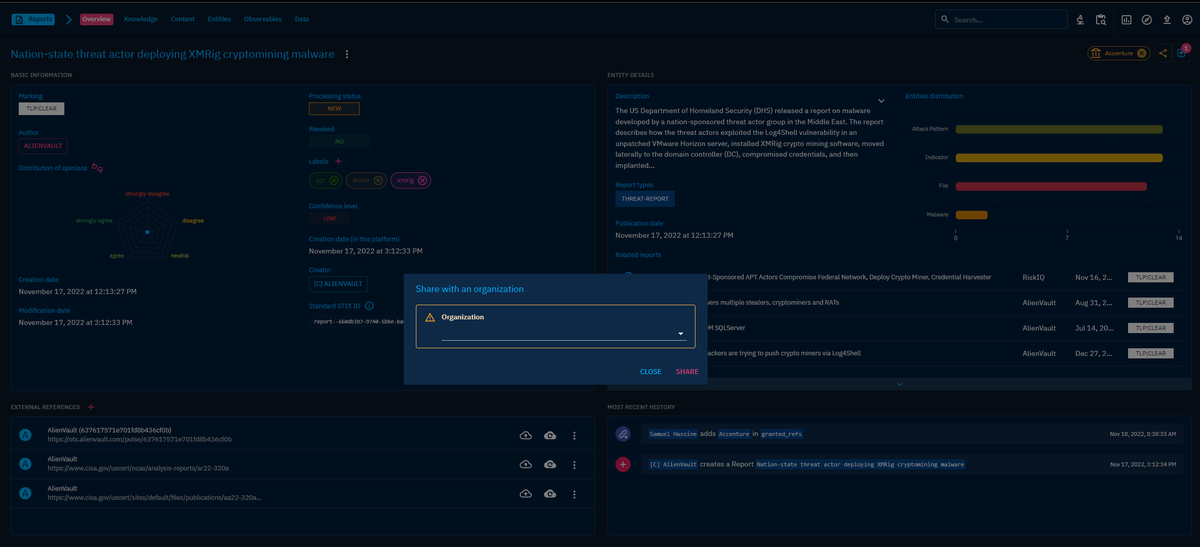Image resolution: width=1200 pixels, height=547 pixels.
Task: Open the Log4Shell crypto miners related report
Action: tap(899, 353)
